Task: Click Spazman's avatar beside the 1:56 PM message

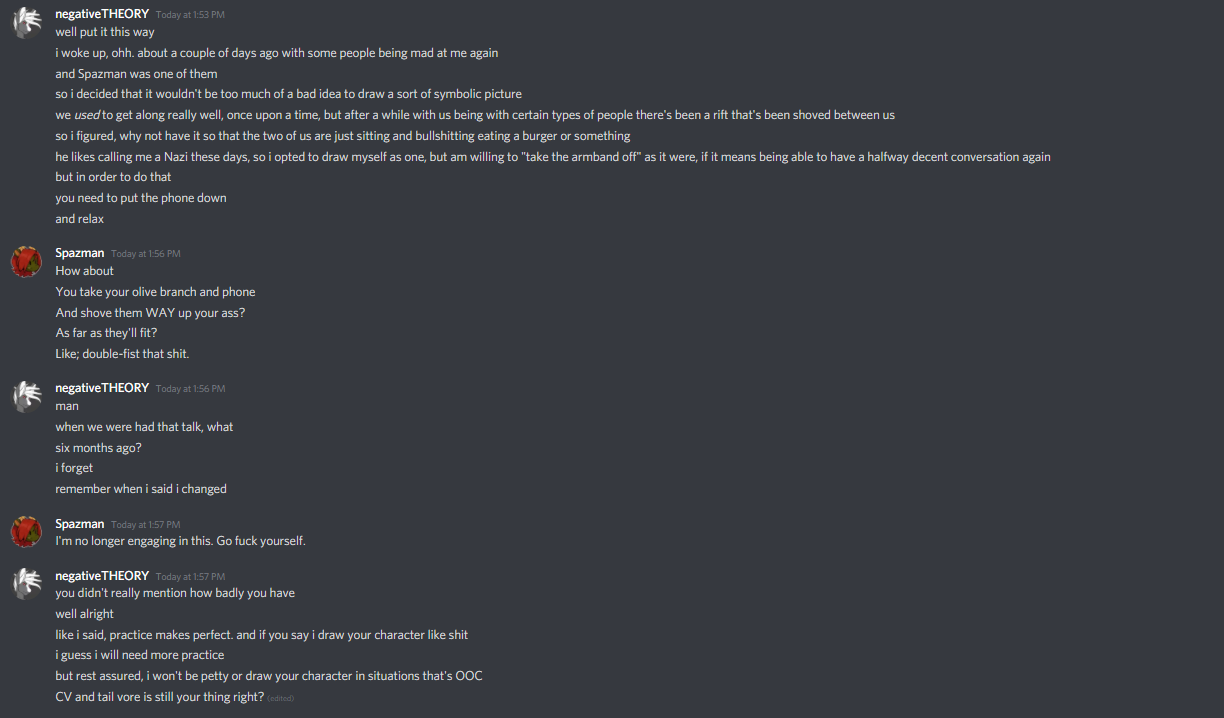Action: 26,262
